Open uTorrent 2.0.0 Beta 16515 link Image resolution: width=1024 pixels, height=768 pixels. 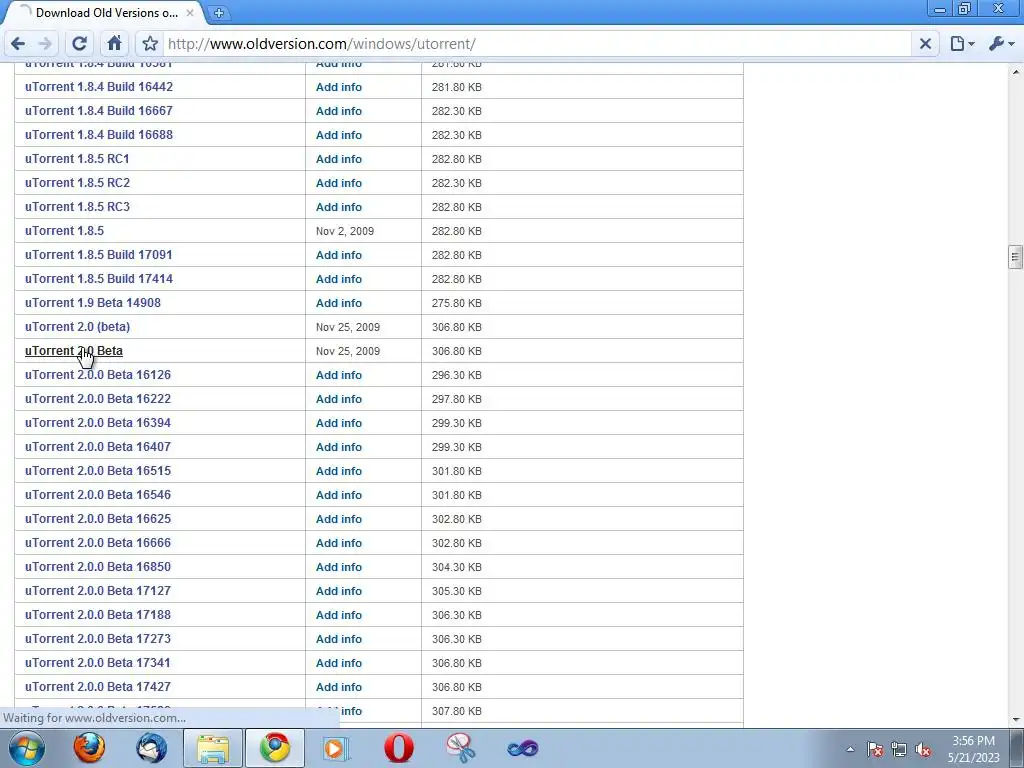98,471
